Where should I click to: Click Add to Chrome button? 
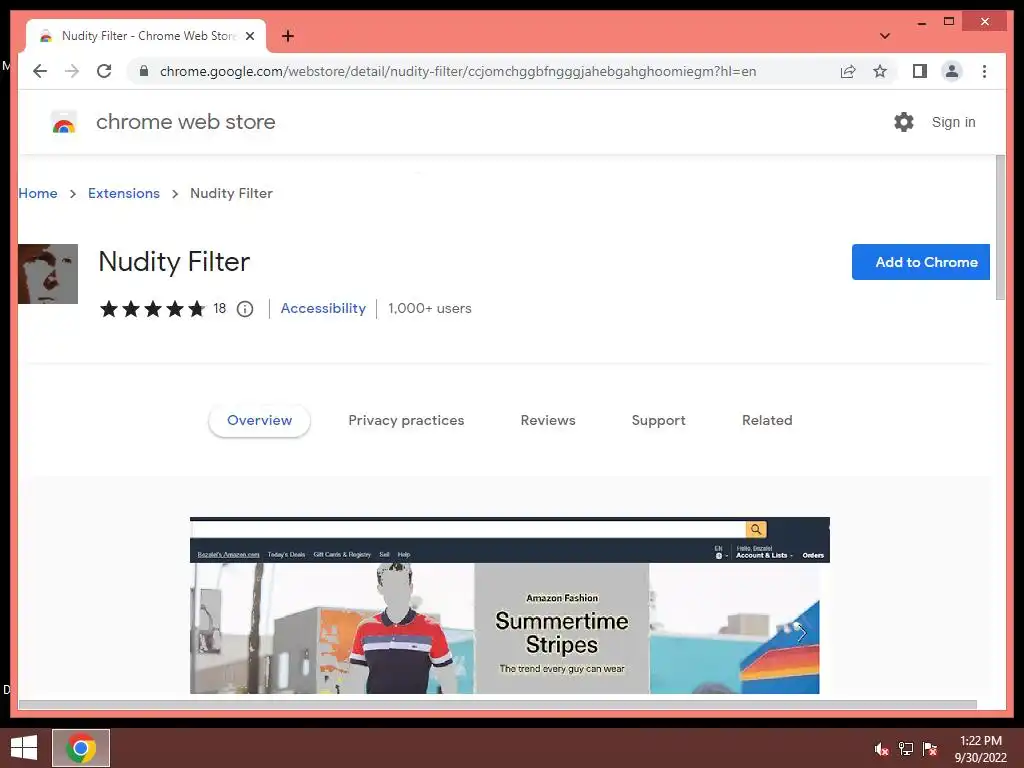tap(921, 262)
